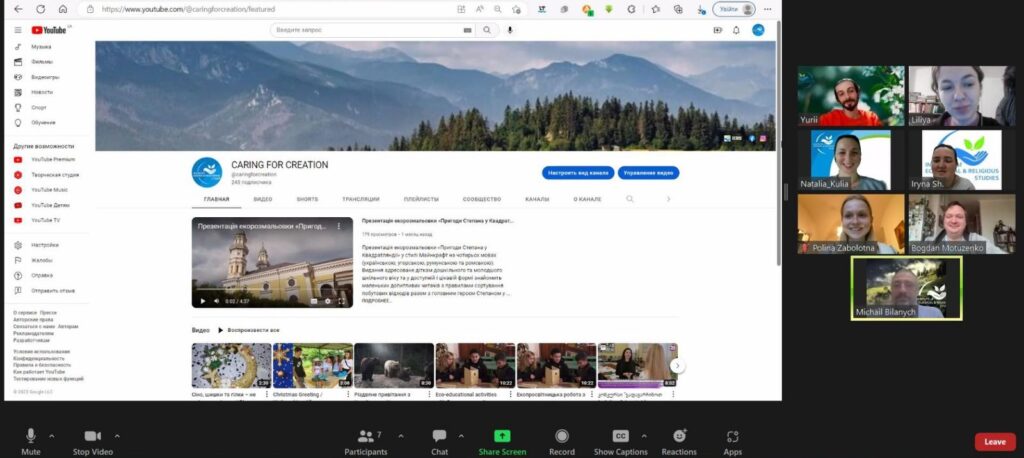Open the Reactions menu in Zoom
This screenshot has width=1024, height=458.
(679, 442)
